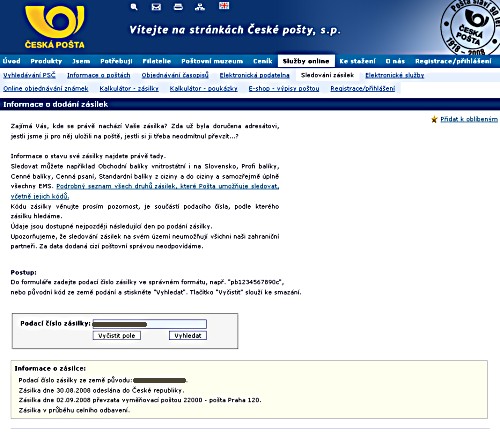Click the star icon next to Přidat k oblíbeným
Screen dimensions: 500x437
pos(434,119)
